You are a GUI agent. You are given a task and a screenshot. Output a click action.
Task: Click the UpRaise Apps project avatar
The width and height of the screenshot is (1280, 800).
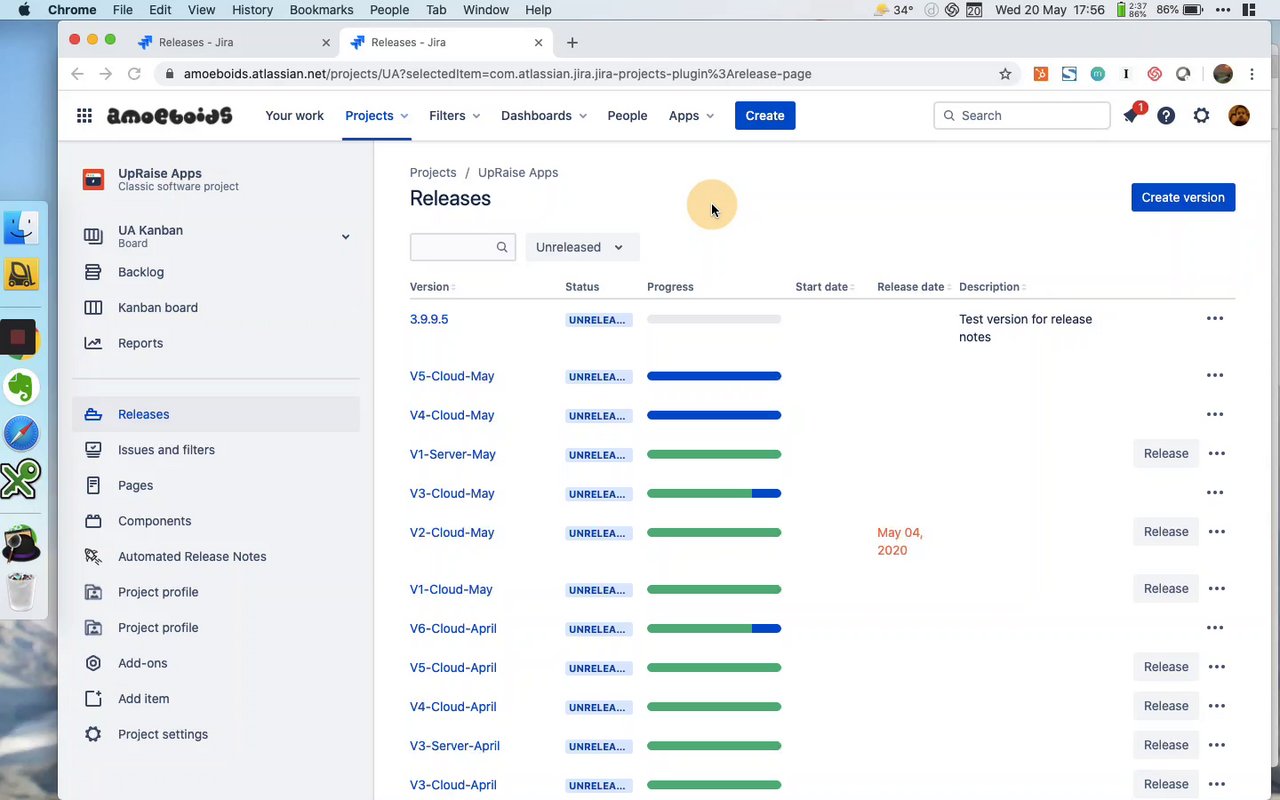93,180
